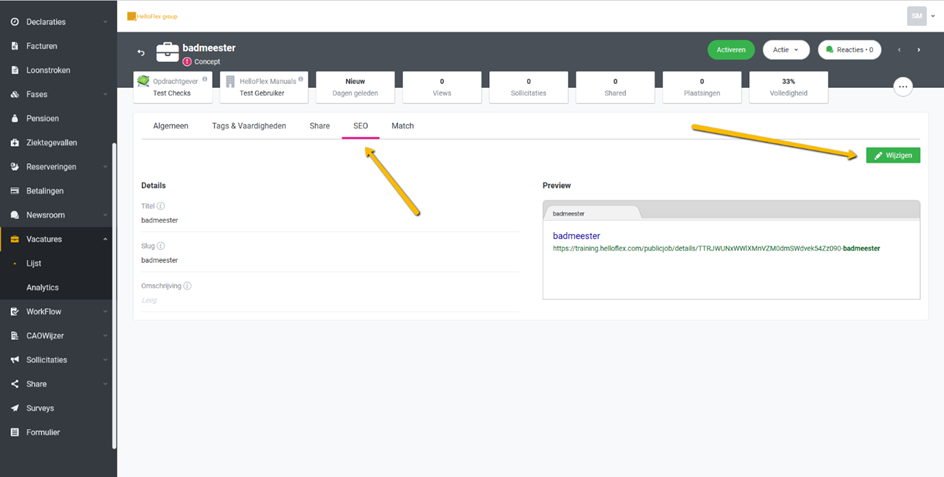Open the Reacties button

849,50
